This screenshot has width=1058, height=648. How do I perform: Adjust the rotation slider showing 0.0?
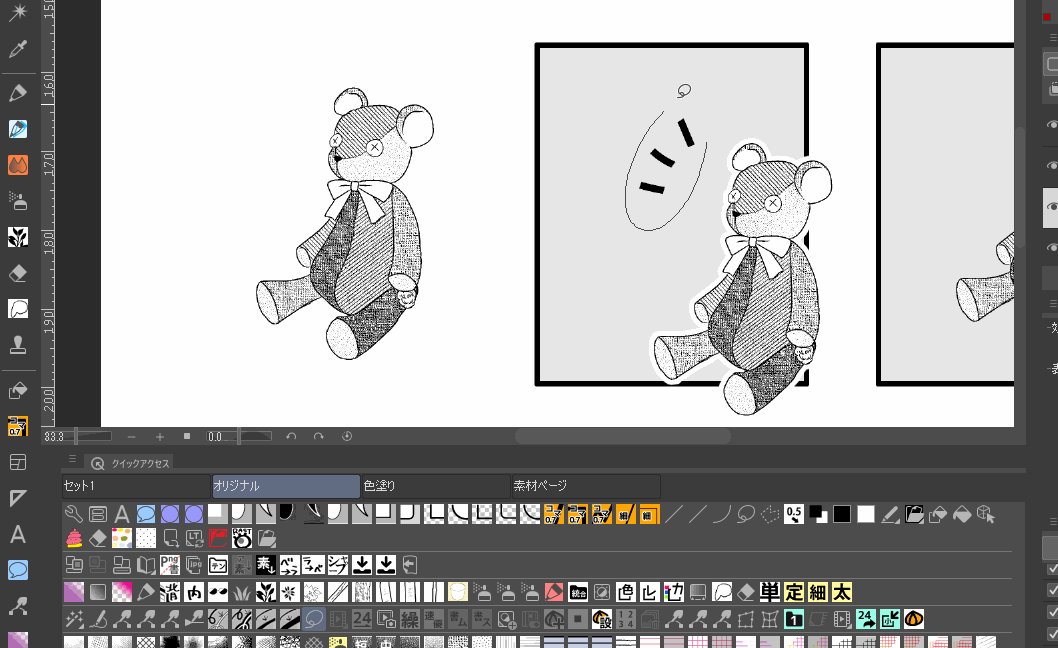tap(239, 437)
